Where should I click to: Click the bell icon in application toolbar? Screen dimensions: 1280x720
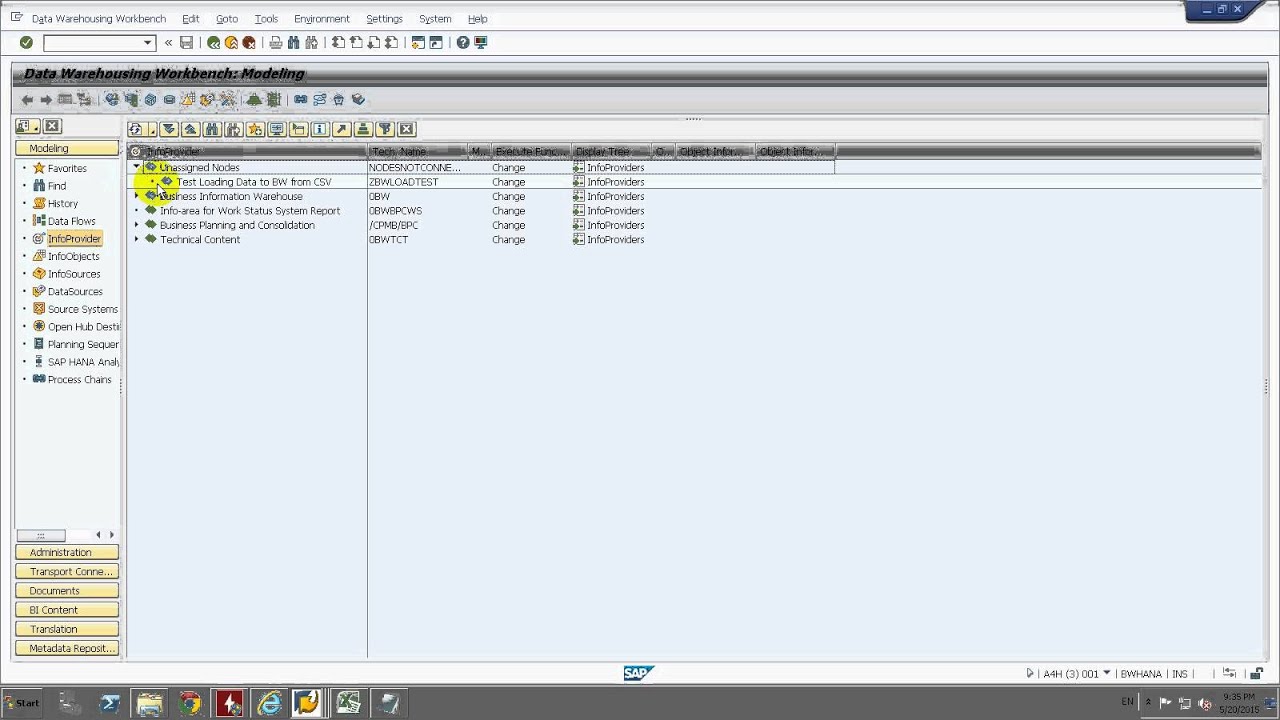tap(254, 100)
